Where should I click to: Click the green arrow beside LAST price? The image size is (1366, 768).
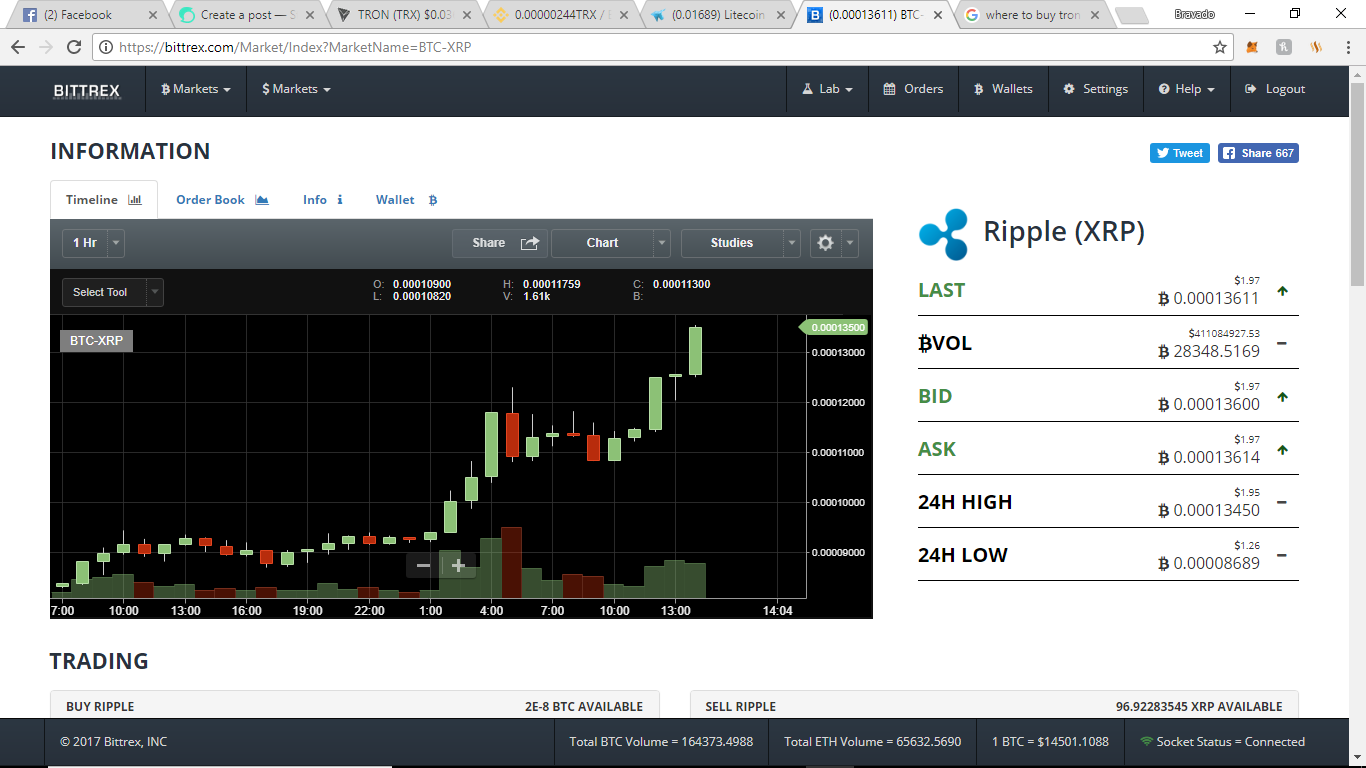tap(1282, 292)
